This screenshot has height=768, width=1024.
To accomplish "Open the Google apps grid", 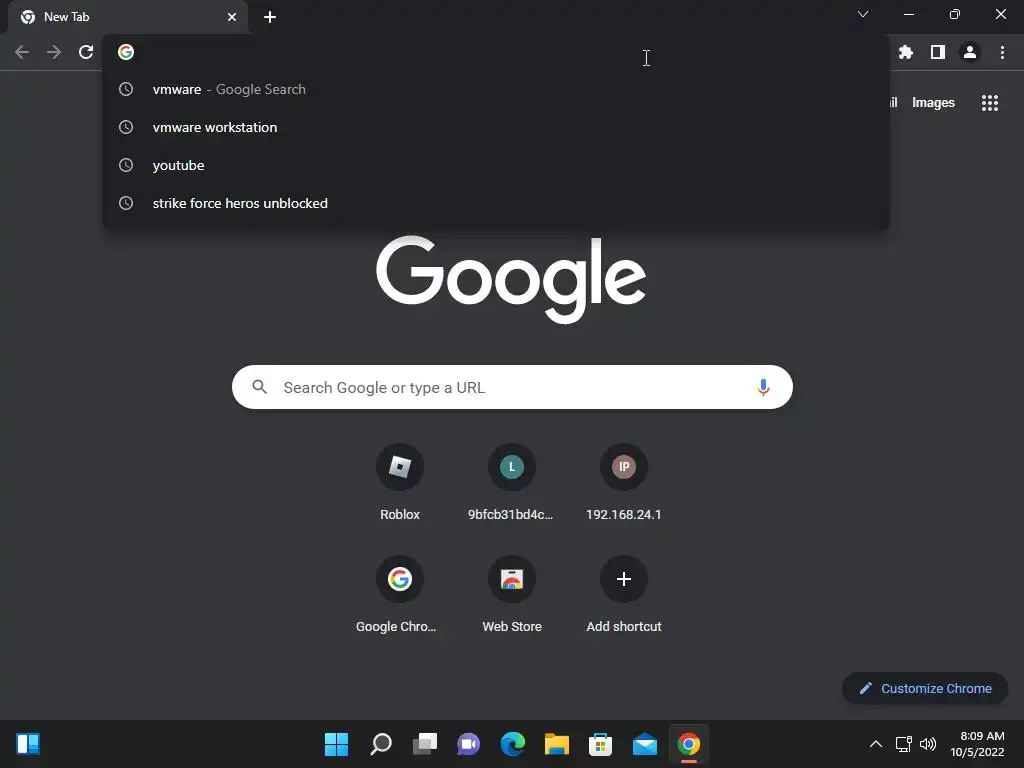I will (x=989, y=103).
